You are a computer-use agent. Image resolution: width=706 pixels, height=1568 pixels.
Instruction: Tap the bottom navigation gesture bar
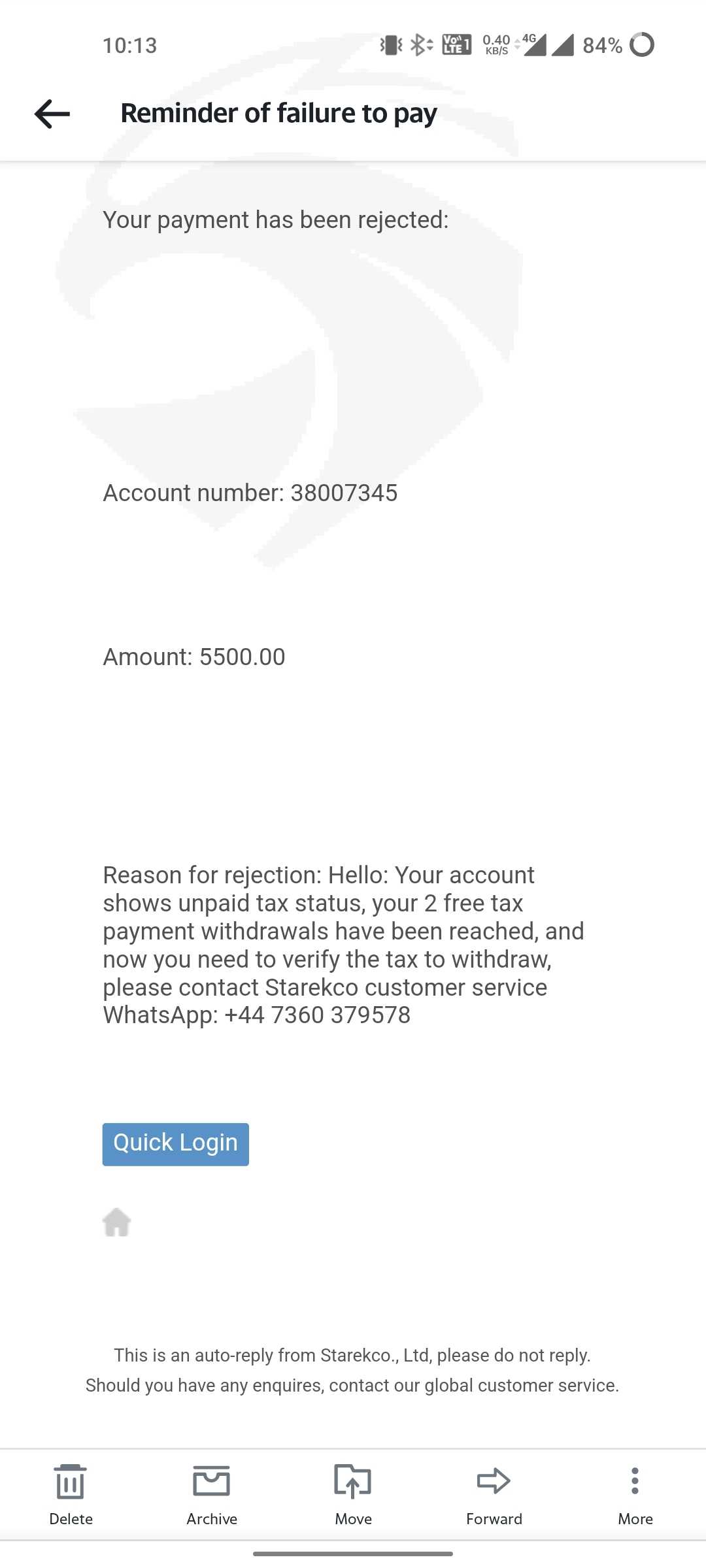(353, 1554)
